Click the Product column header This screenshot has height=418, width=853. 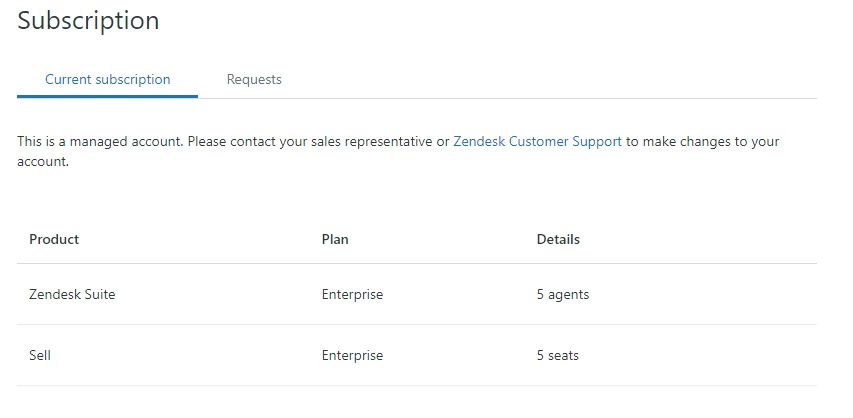point(54,240)
